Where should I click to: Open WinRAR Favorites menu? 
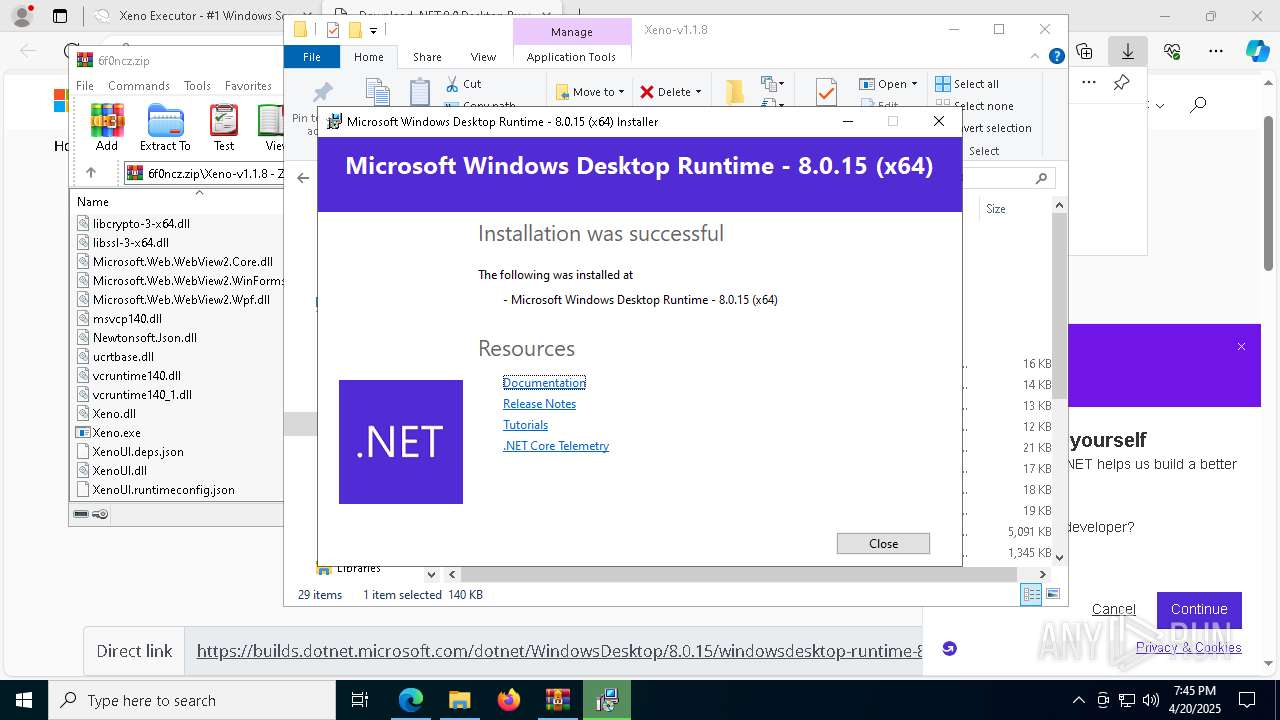(x=248, y=86)
